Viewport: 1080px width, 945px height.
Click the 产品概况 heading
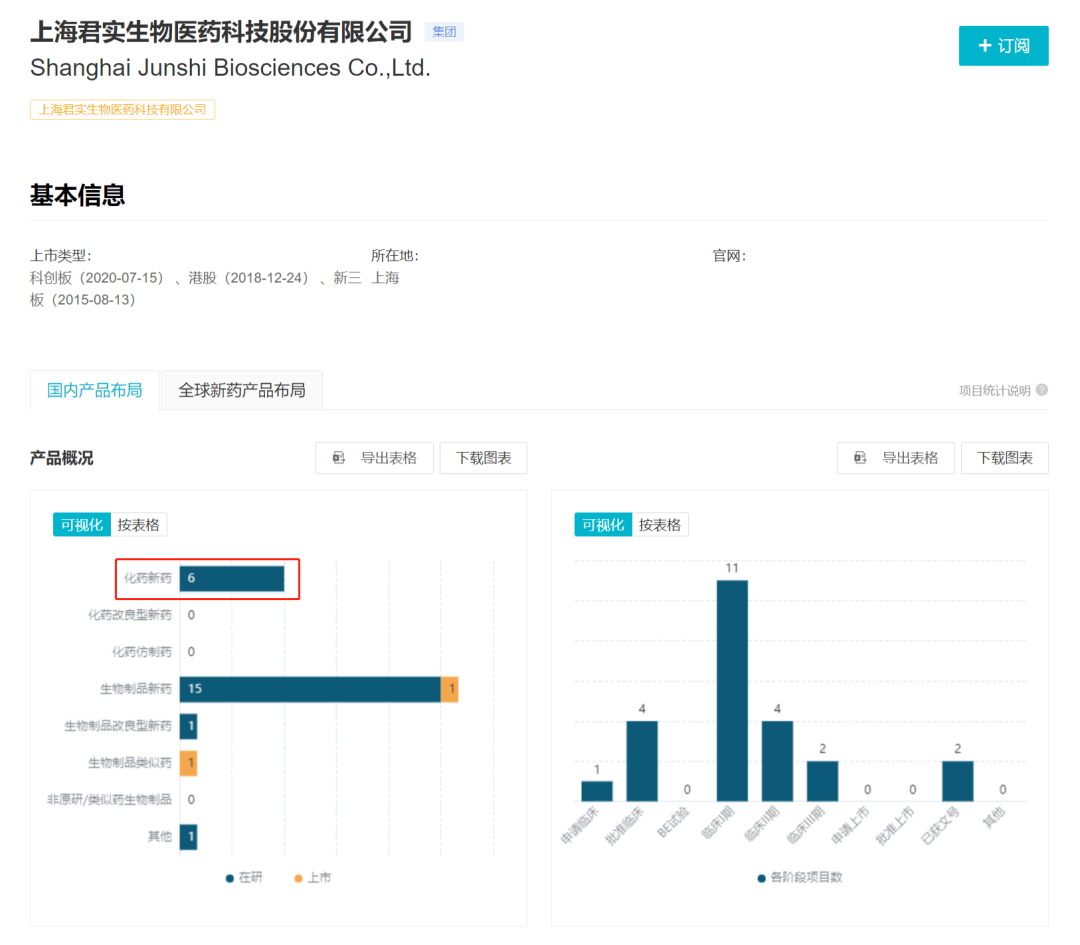pos(61,458)
